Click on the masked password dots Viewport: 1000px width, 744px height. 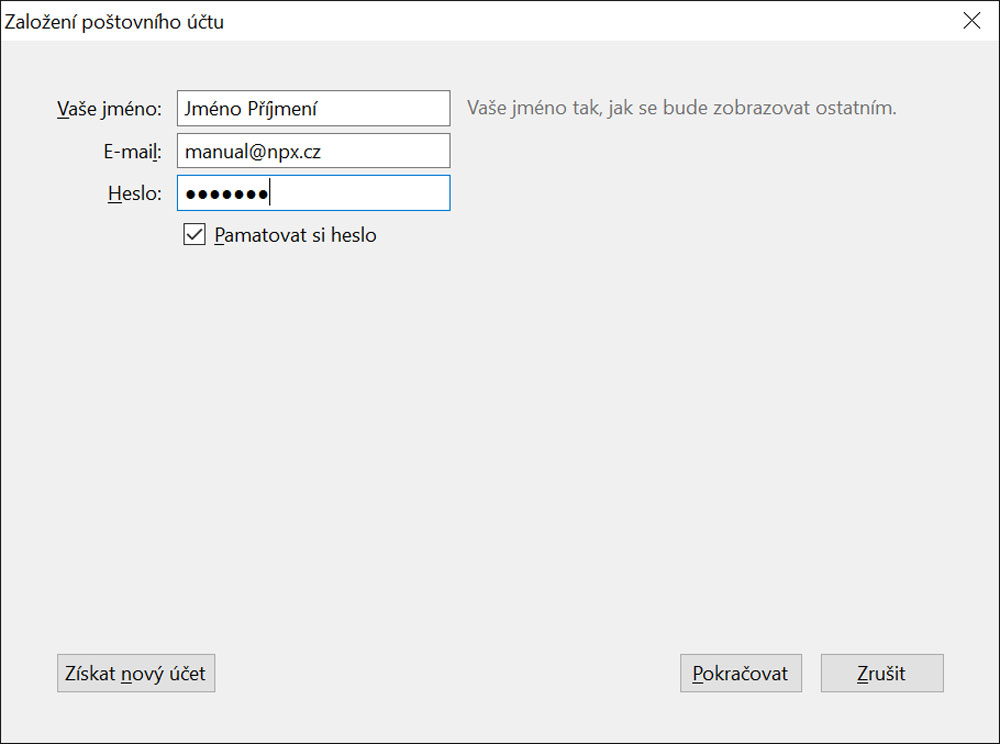[x=226, y=194]
